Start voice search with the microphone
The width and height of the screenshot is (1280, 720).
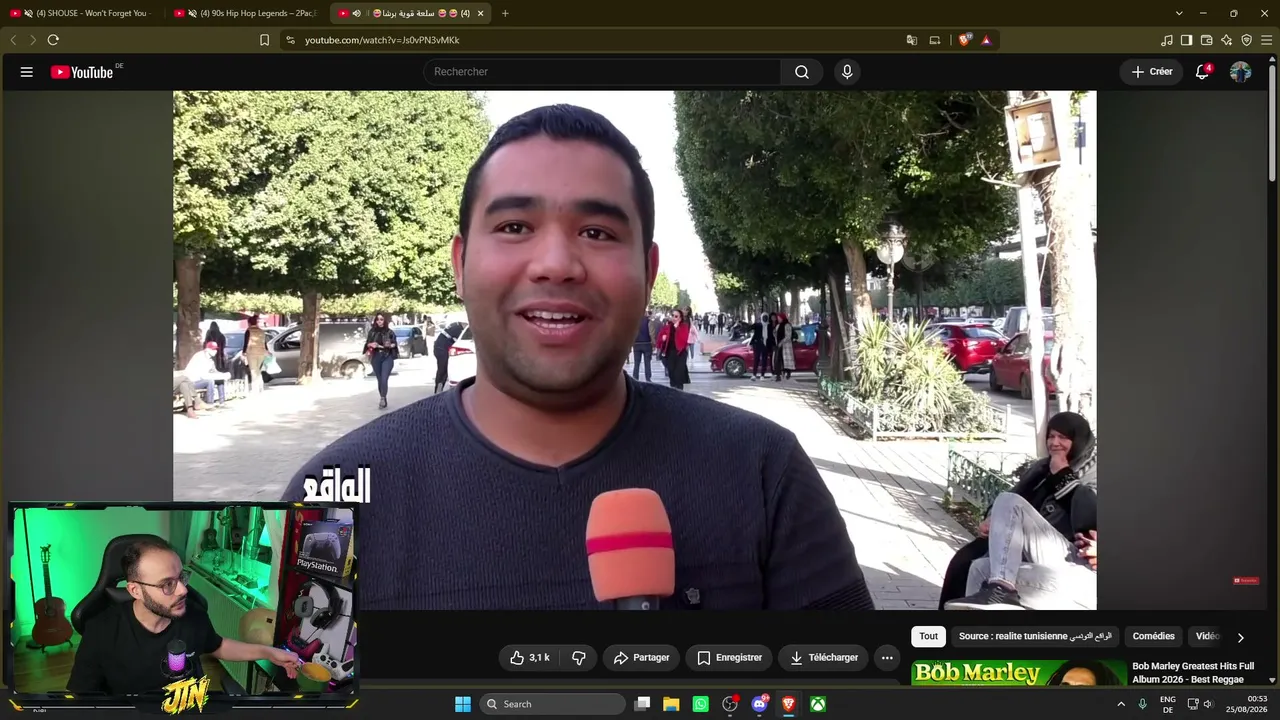847,72
